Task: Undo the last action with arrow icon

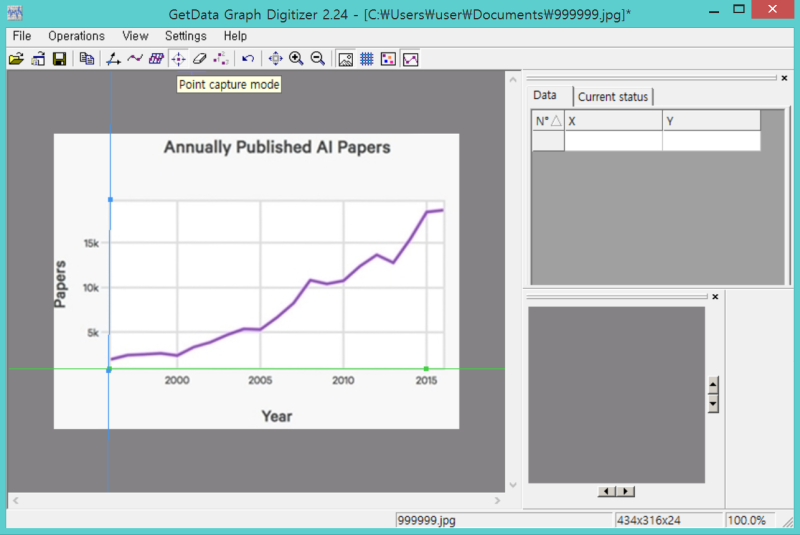Action: click(x=248, y=59)
